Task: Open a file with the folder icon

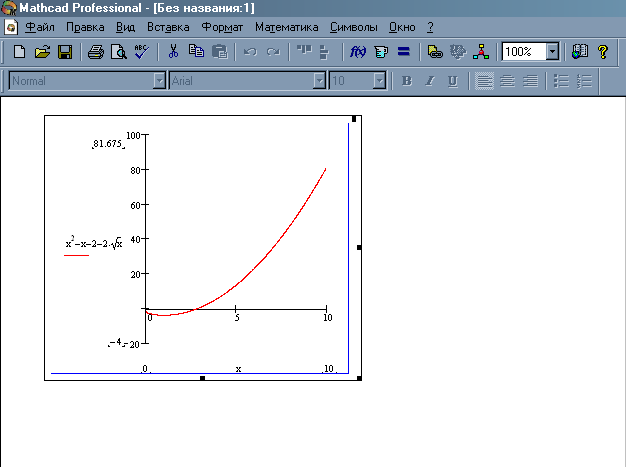Action: point(42,52)
